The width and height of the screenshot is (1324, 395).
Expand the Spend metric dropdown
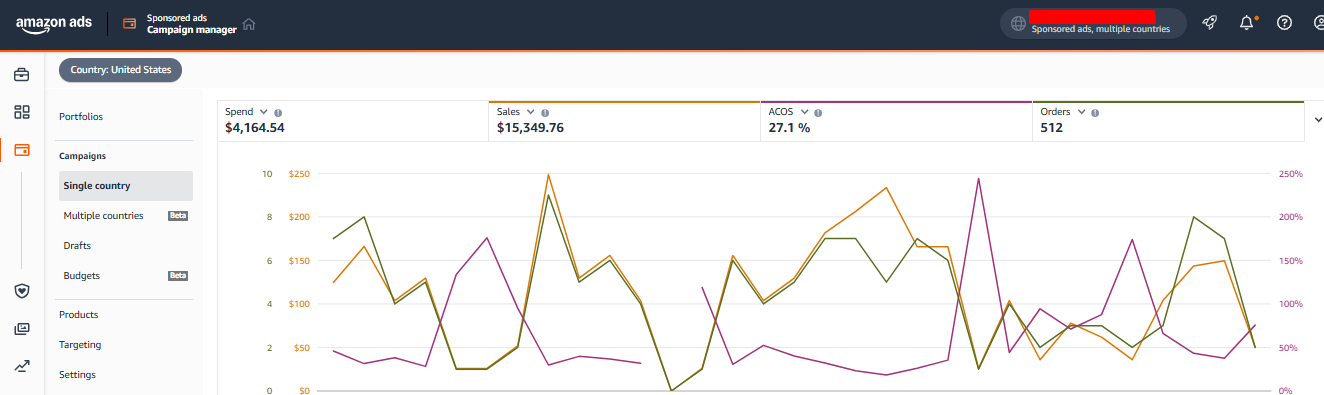pyautogui.click(x=263, y=112)
